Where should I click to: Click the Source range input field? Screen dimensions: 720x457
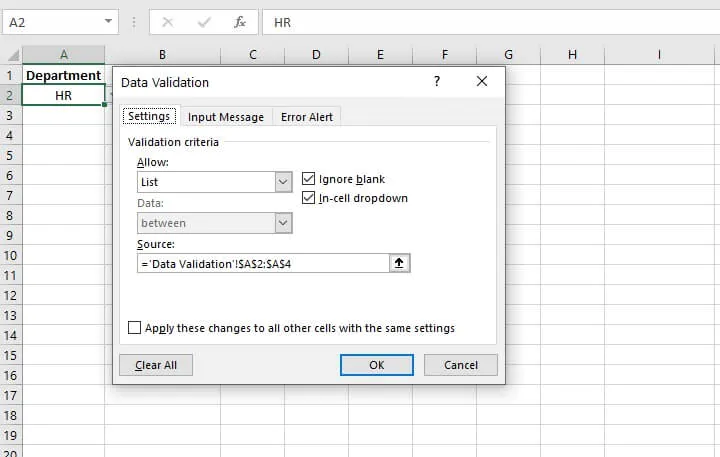coord(263,263)
